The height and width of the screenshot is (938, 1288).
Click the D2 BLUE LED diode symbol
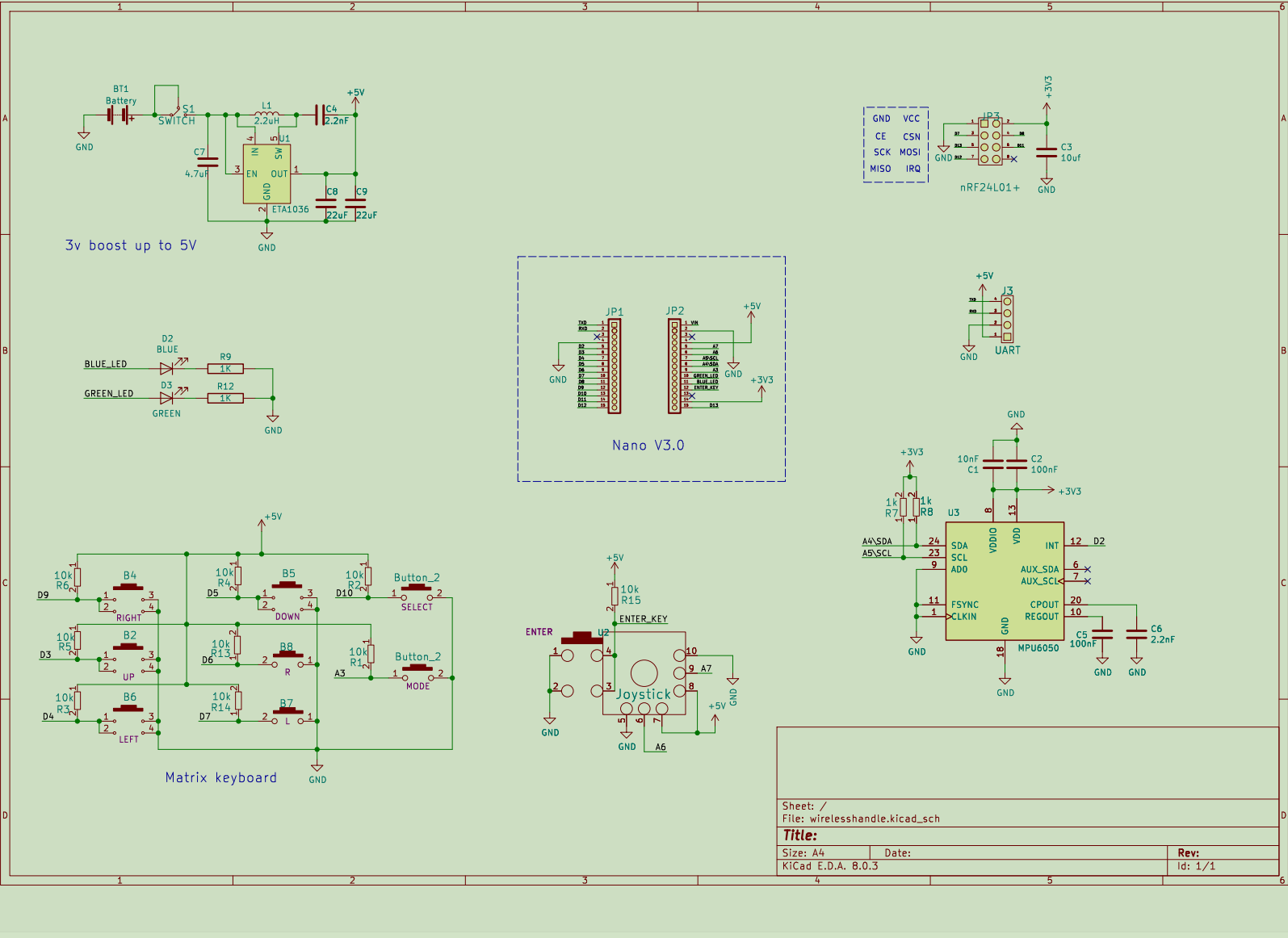pos(169,368)
